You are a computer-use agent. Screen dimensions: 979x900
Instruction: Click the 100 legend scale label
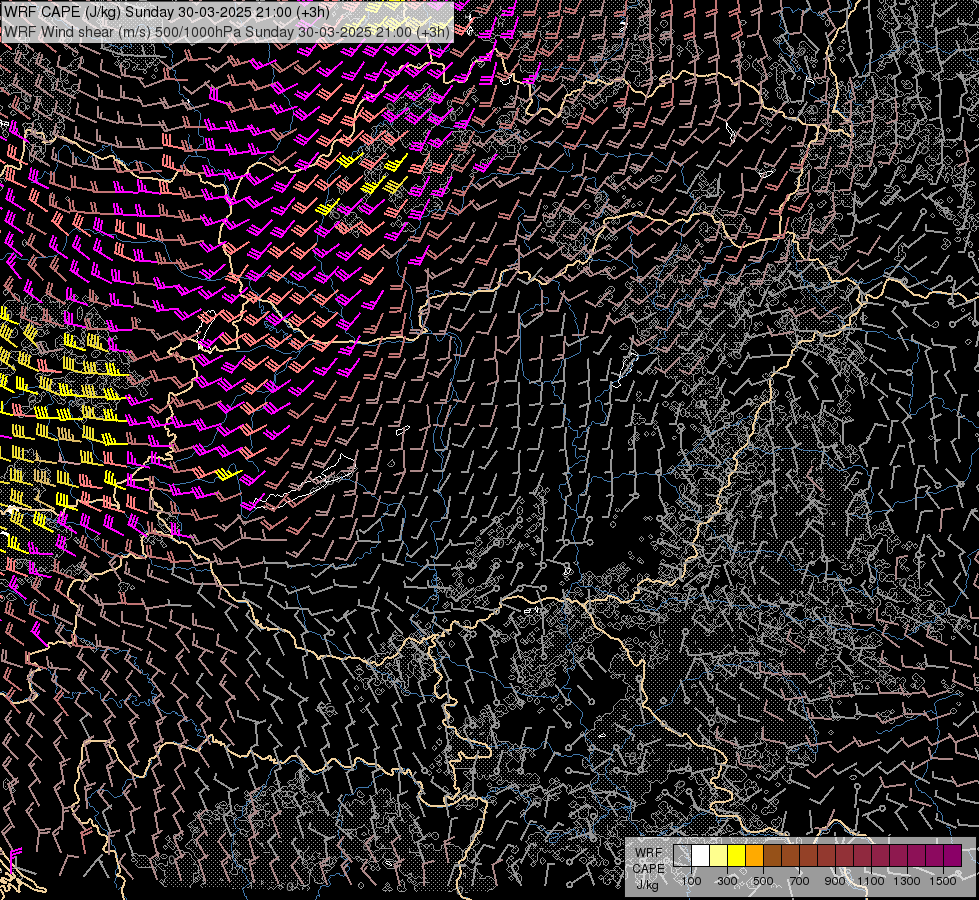tap(691, 881)
